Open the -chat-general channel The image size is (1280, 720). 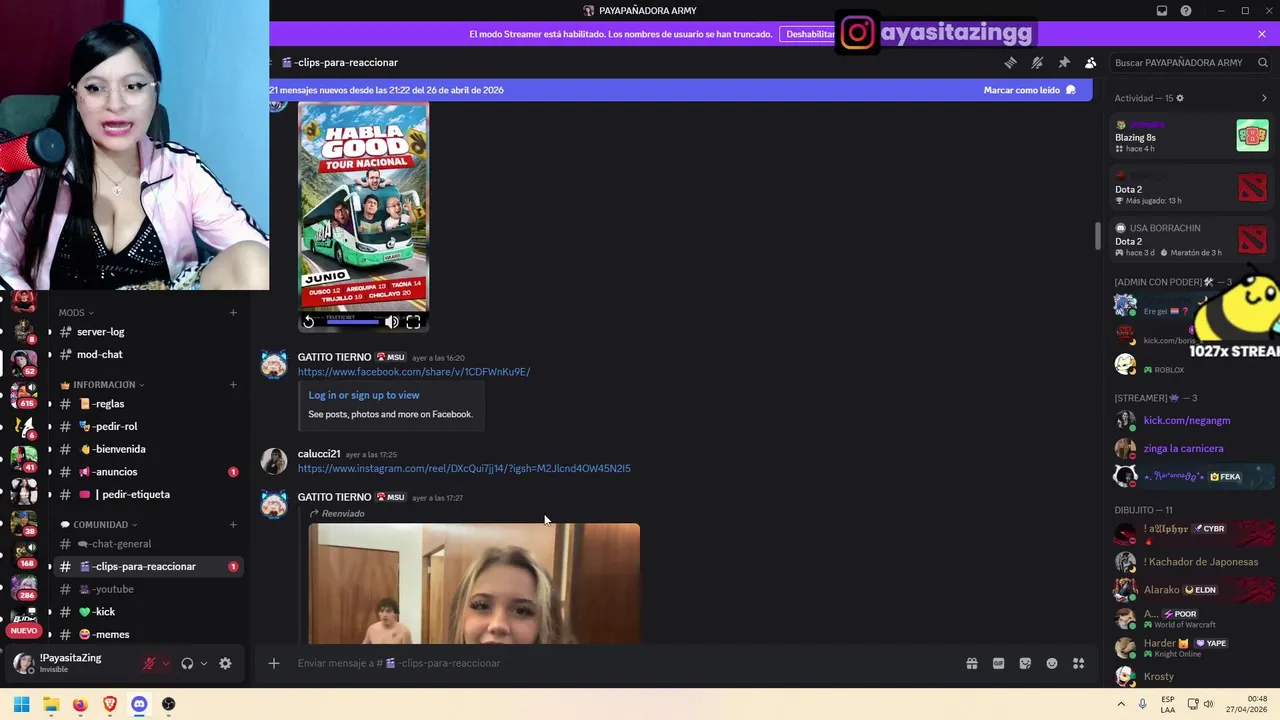pos(148,544)
